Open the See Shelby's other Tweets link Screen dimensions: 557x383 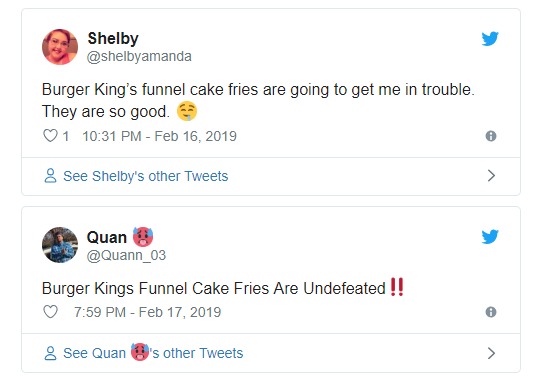coord(146,176)
